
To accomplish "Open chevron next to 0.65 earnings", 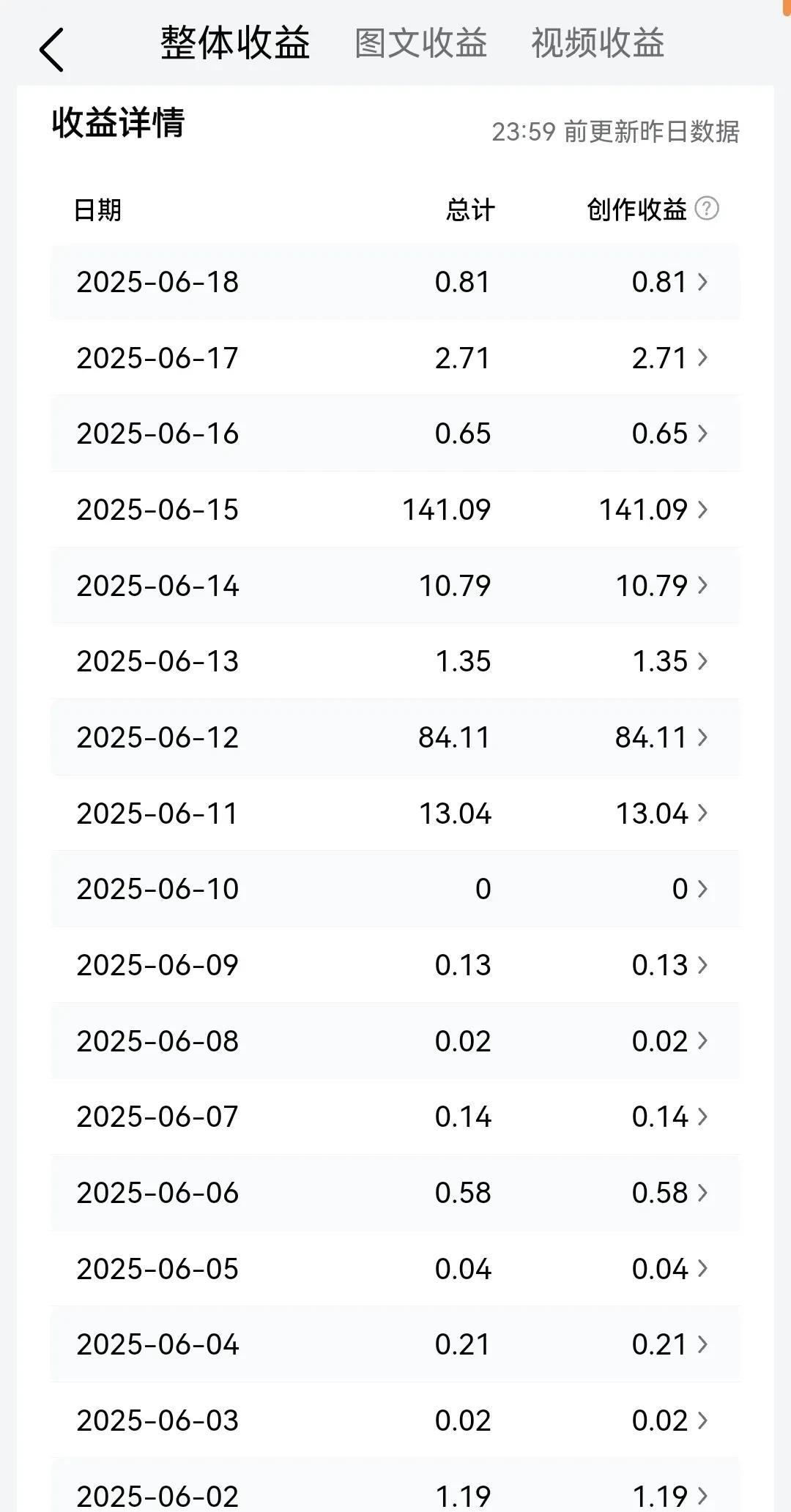I will pos(702,433).
